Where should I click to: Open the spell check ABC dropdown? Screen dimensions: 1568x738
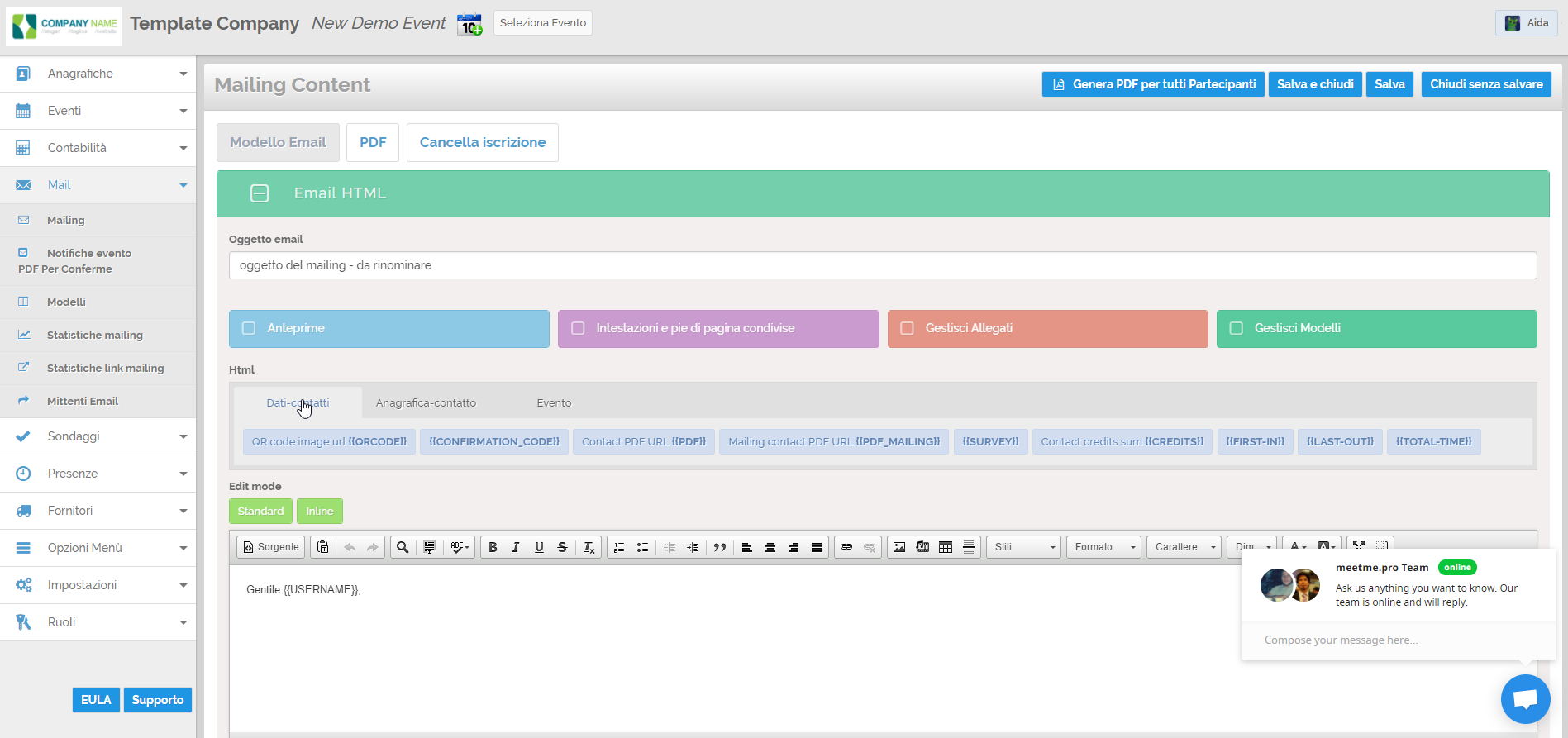click(x=460, y=547)
